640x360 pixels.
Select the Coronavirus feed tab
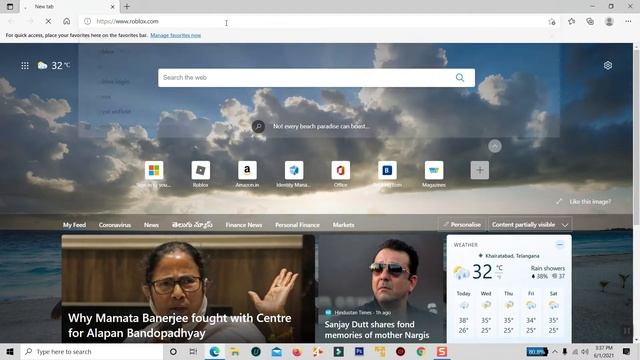coord(115,225)
